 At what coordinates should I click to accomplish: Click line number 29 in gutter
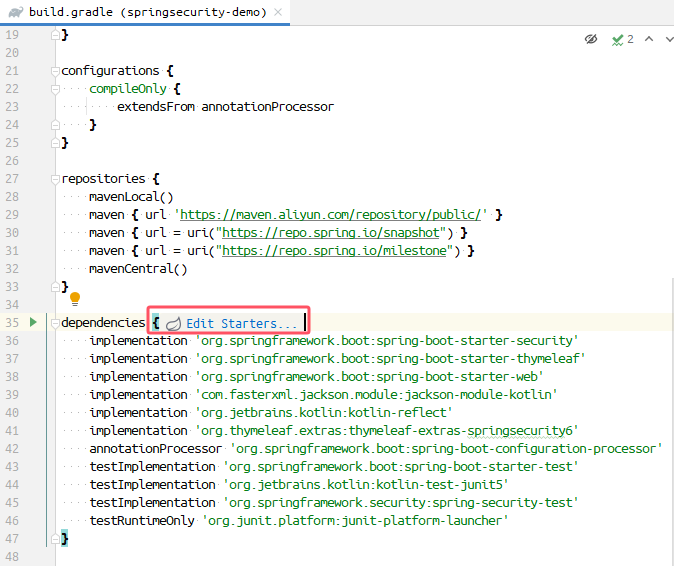click(x=12, y=215)
